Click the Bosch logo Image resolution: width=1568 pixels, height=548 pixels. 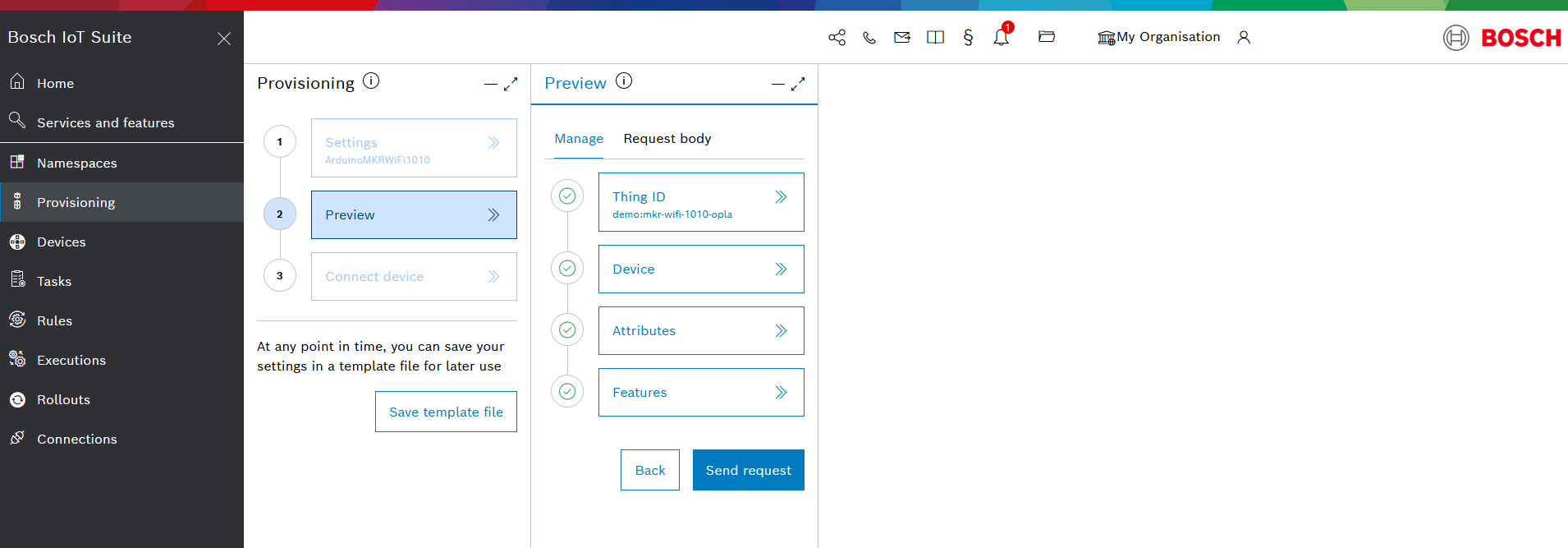(x=1502, y=38)
